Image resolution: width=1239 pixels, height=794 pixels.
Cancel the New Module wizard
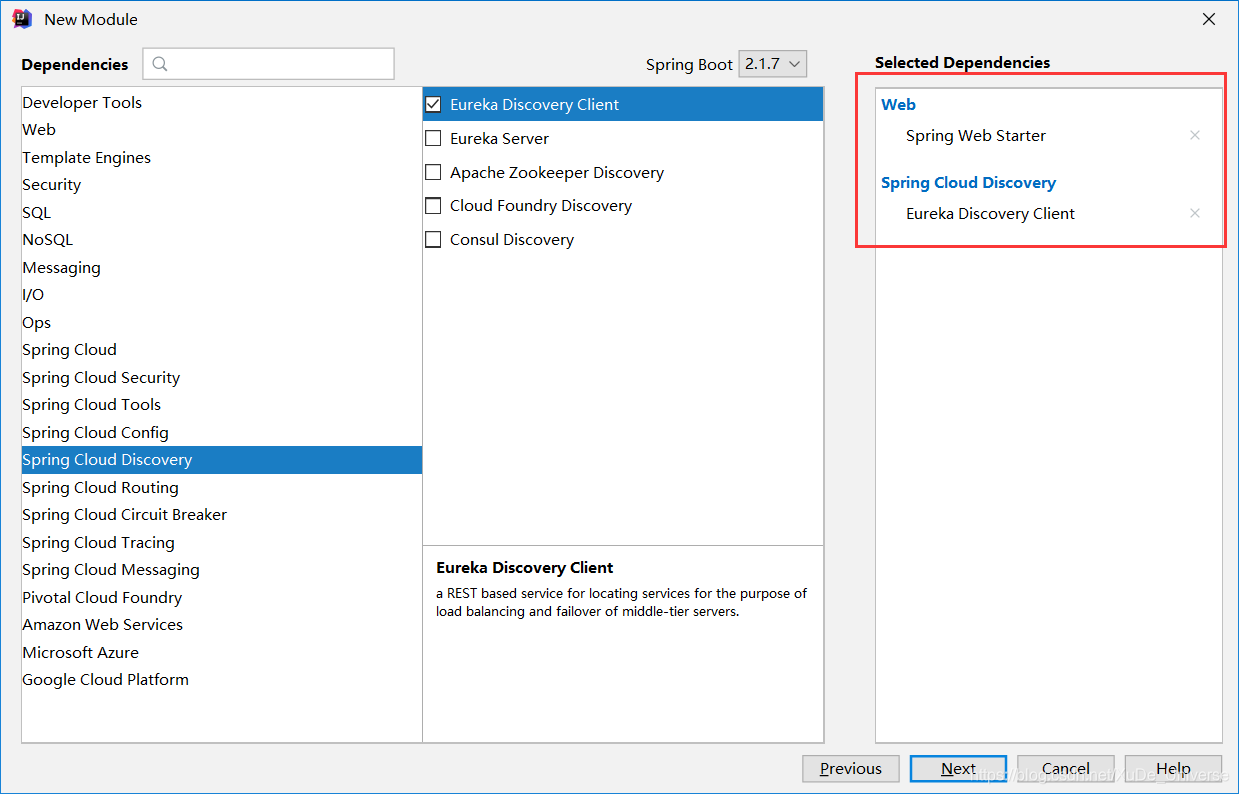pos(1066,768)
